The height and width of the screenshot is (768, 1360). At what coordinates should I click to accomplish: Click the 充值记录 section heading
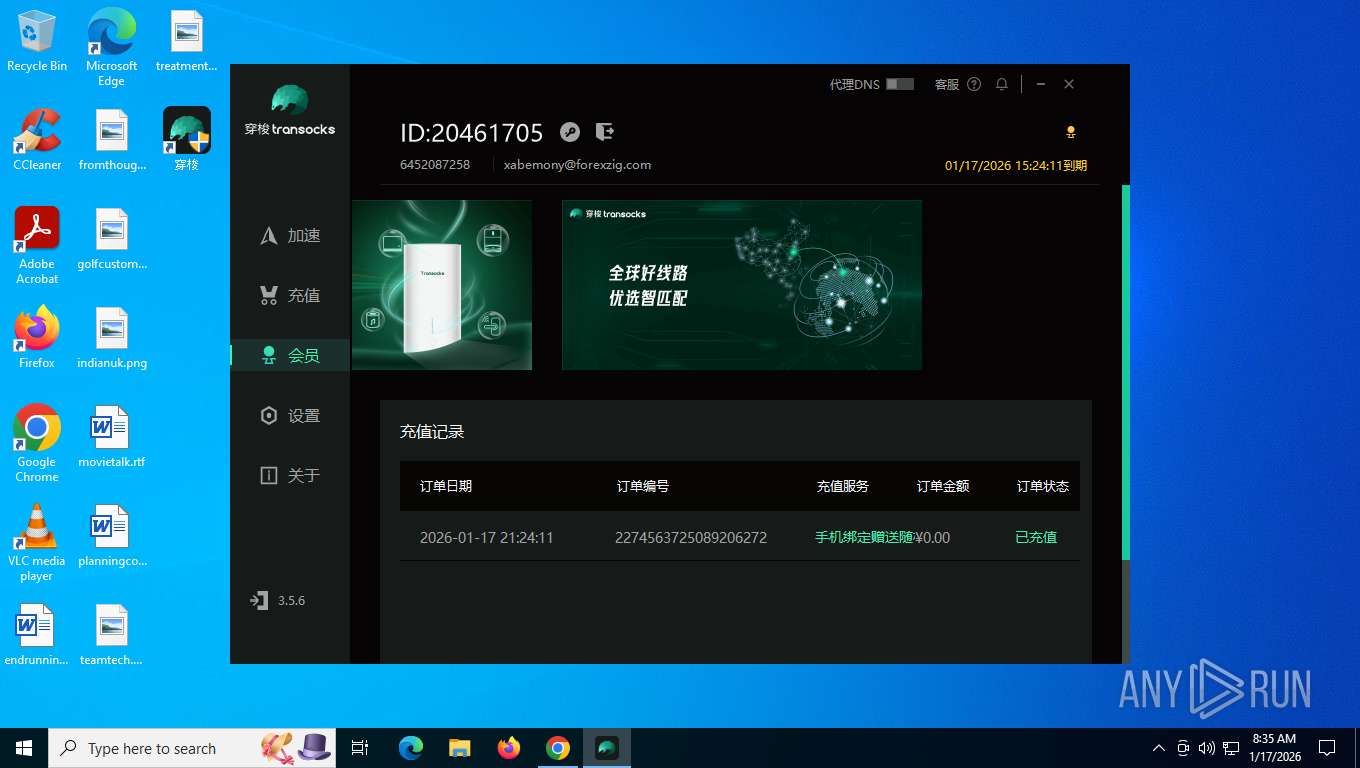[x=432, y=432]
